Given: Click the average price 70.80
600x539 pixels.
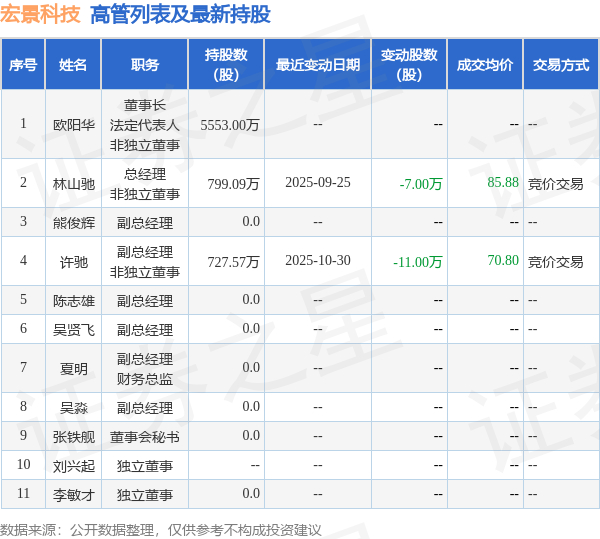Looking at the screenshot, I should pyautogui.click(x=503, y=260).
